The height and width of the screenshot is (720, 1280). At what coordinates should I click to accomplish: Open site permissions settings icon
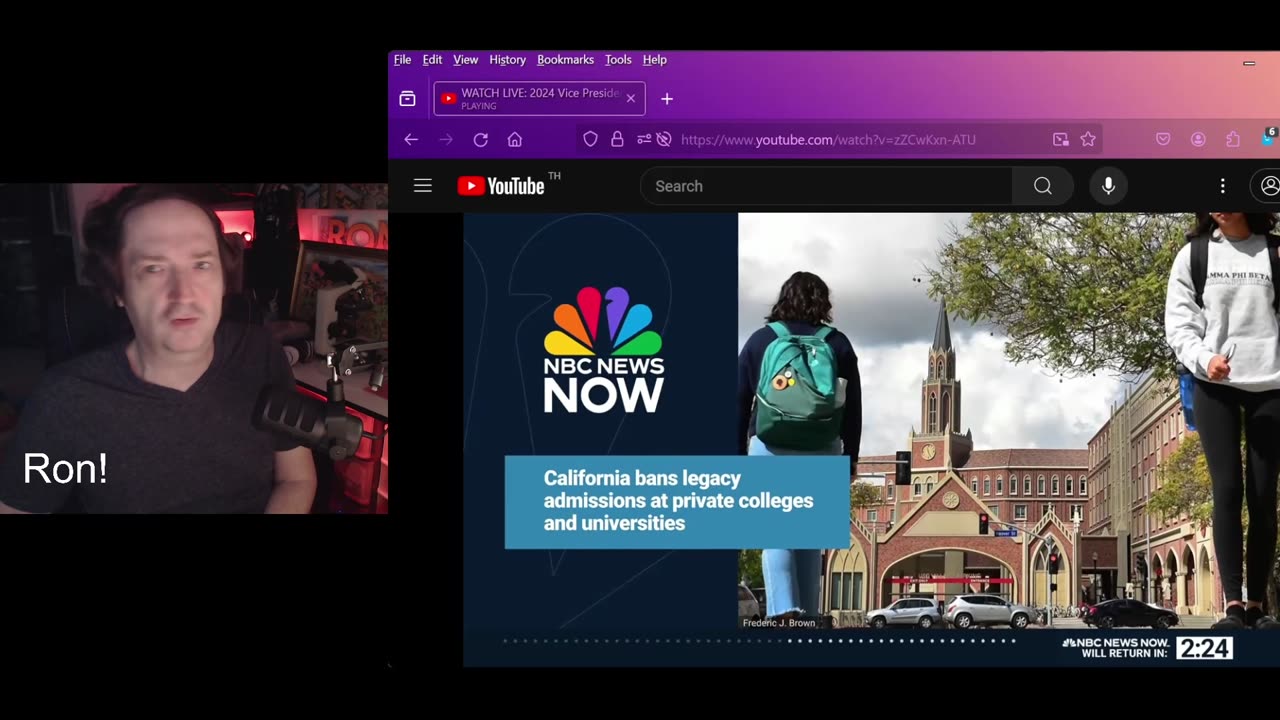(x=644, y=140)
